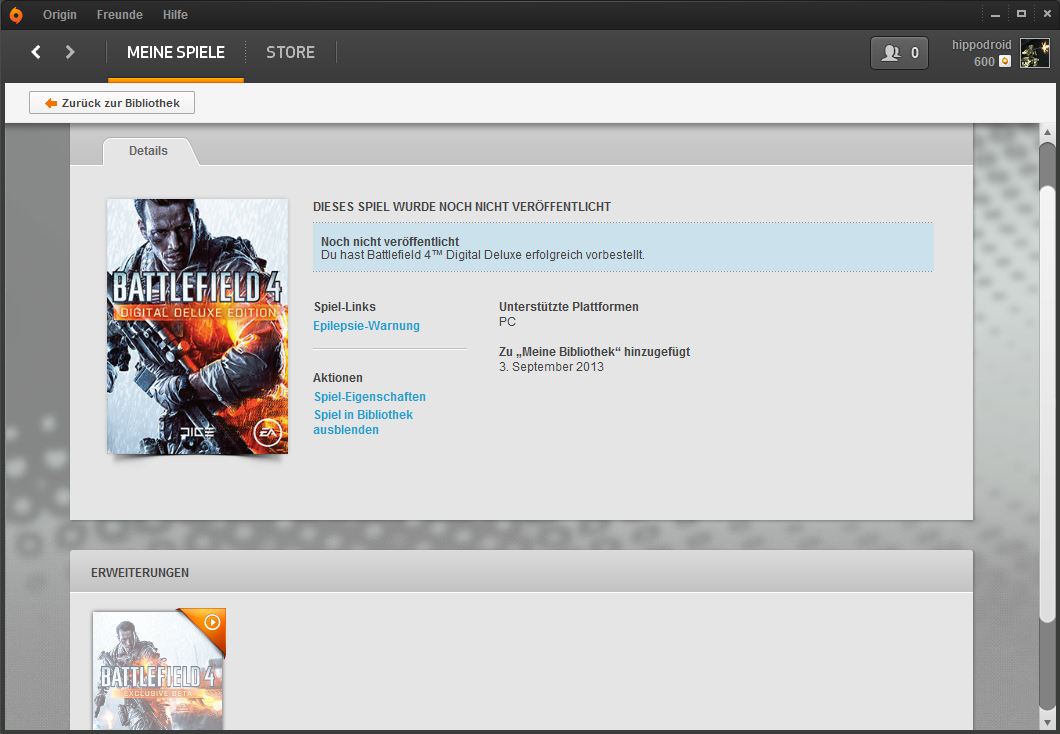Go forward with the right arrow
The width and height of the screenshot is (1060, 734).
tap(70, 52)
